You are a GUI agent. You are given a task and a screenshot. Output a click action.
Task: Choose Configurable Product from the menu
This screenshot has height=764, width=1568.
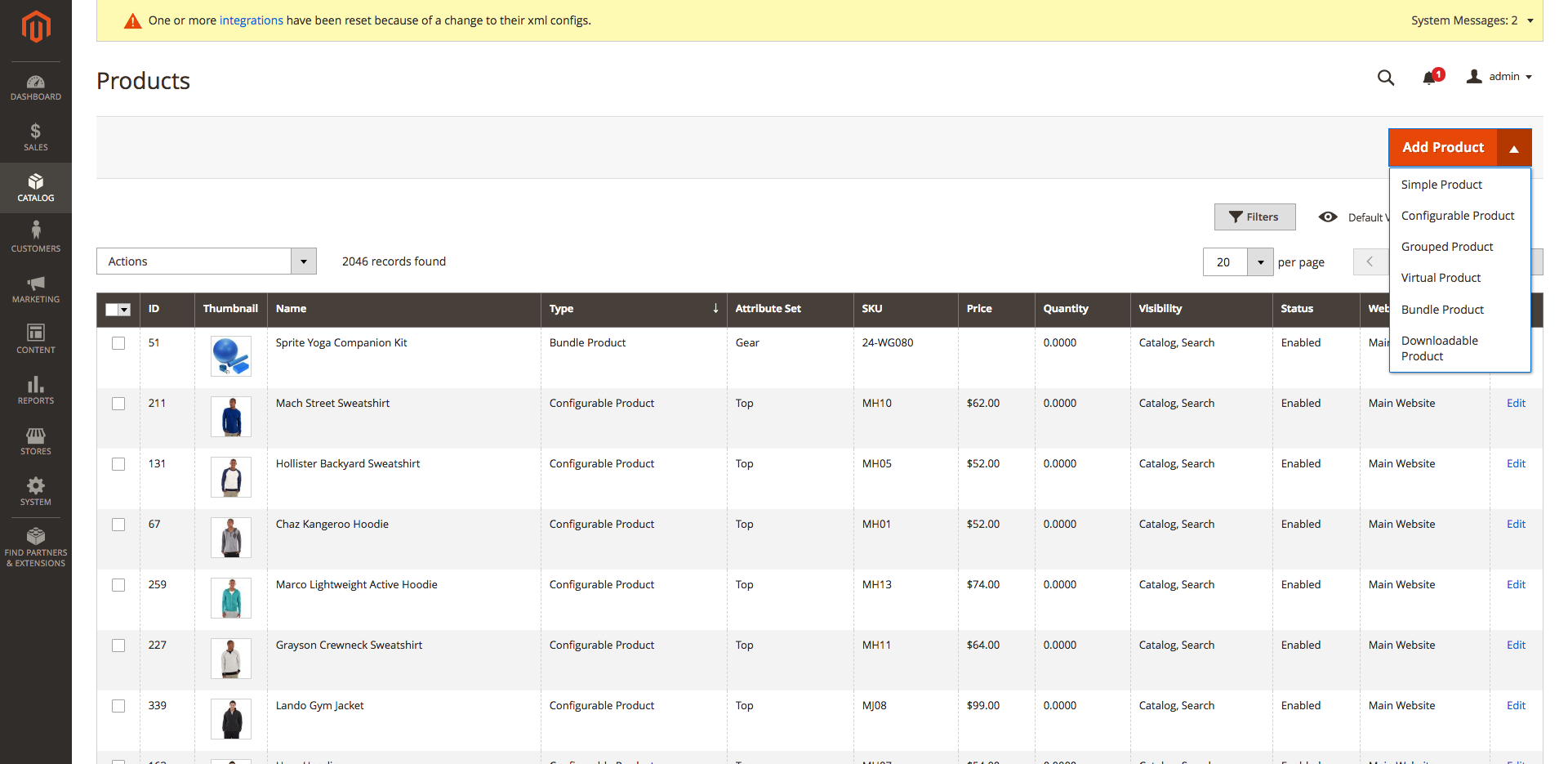(1457, 216)
